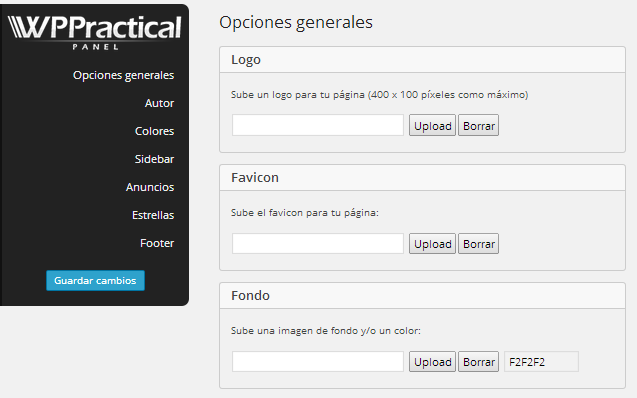
Task: Open the Opciones generales menu item
Action: (124, 76)
